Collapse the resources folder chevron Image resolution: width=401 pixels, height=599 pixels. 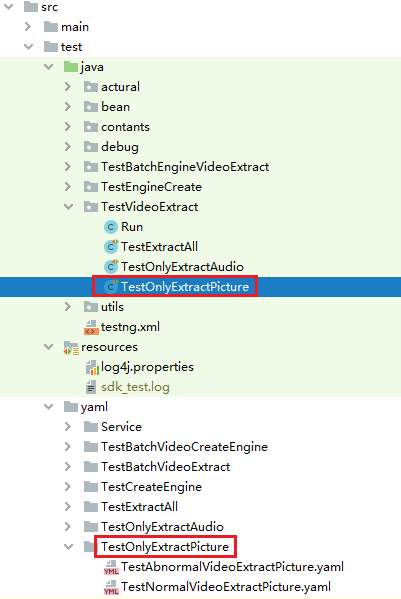pyautogui.click(x=49, y=346)
